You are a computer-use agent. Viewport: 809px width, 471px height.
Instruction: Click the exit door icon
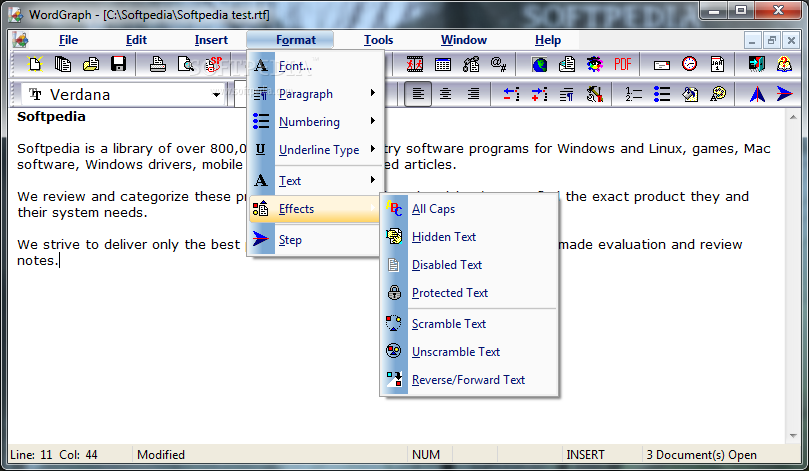coord(757,64)
